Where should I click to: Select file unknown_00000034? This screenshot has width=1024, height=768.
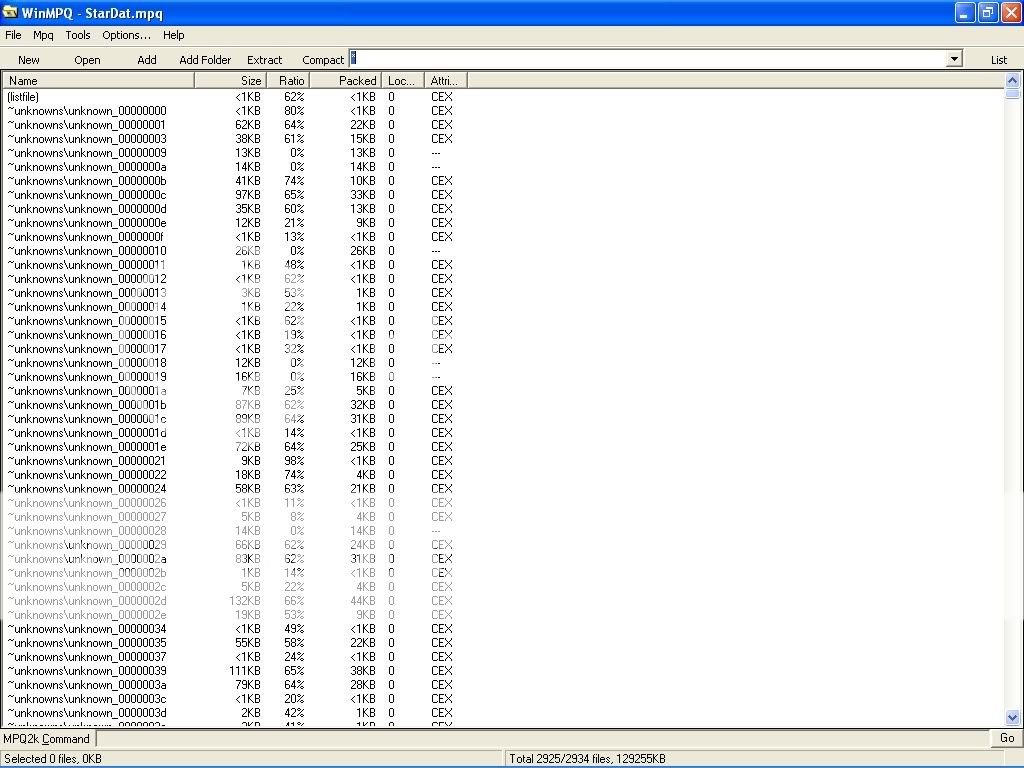tap(87, 629)
